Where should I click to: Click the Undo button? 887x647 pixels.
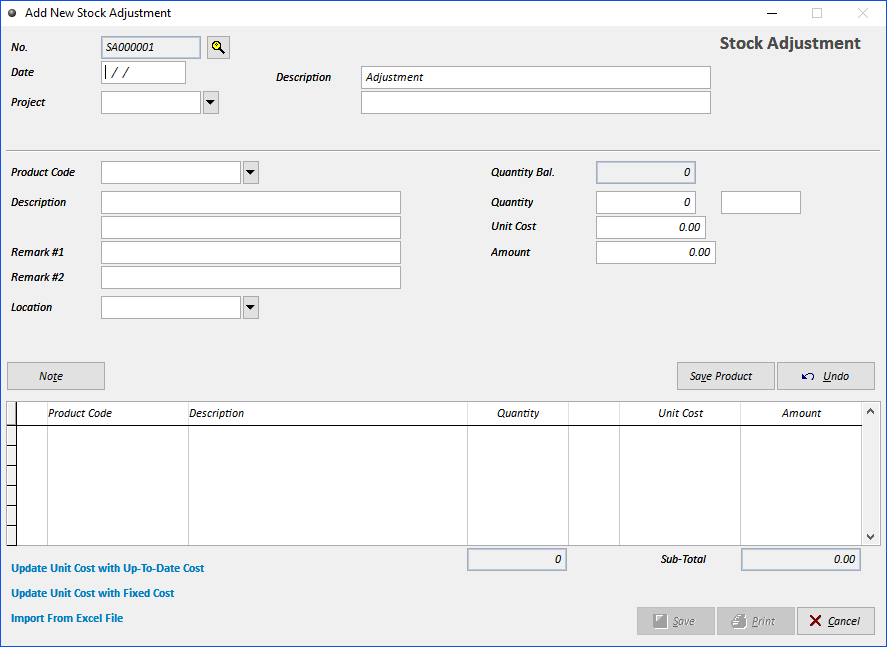[x=825, y=376]
